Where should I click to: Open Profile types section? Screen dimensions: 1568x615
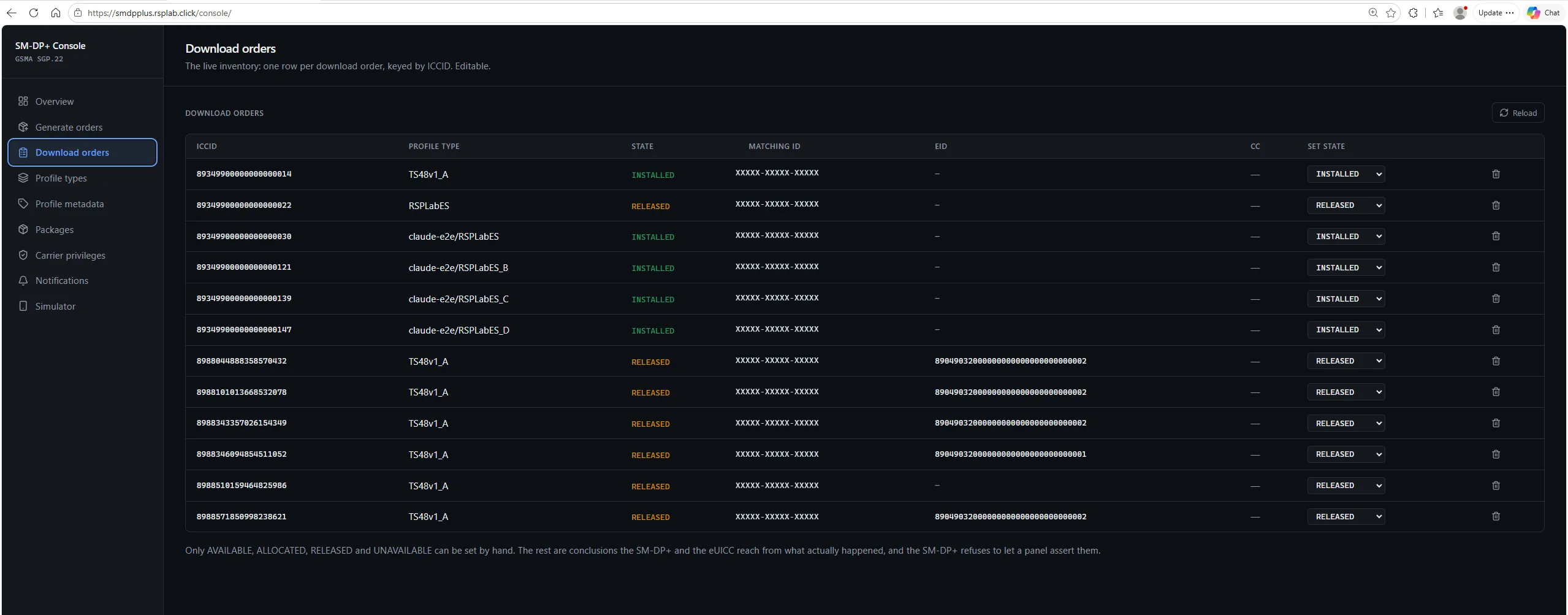82,178
